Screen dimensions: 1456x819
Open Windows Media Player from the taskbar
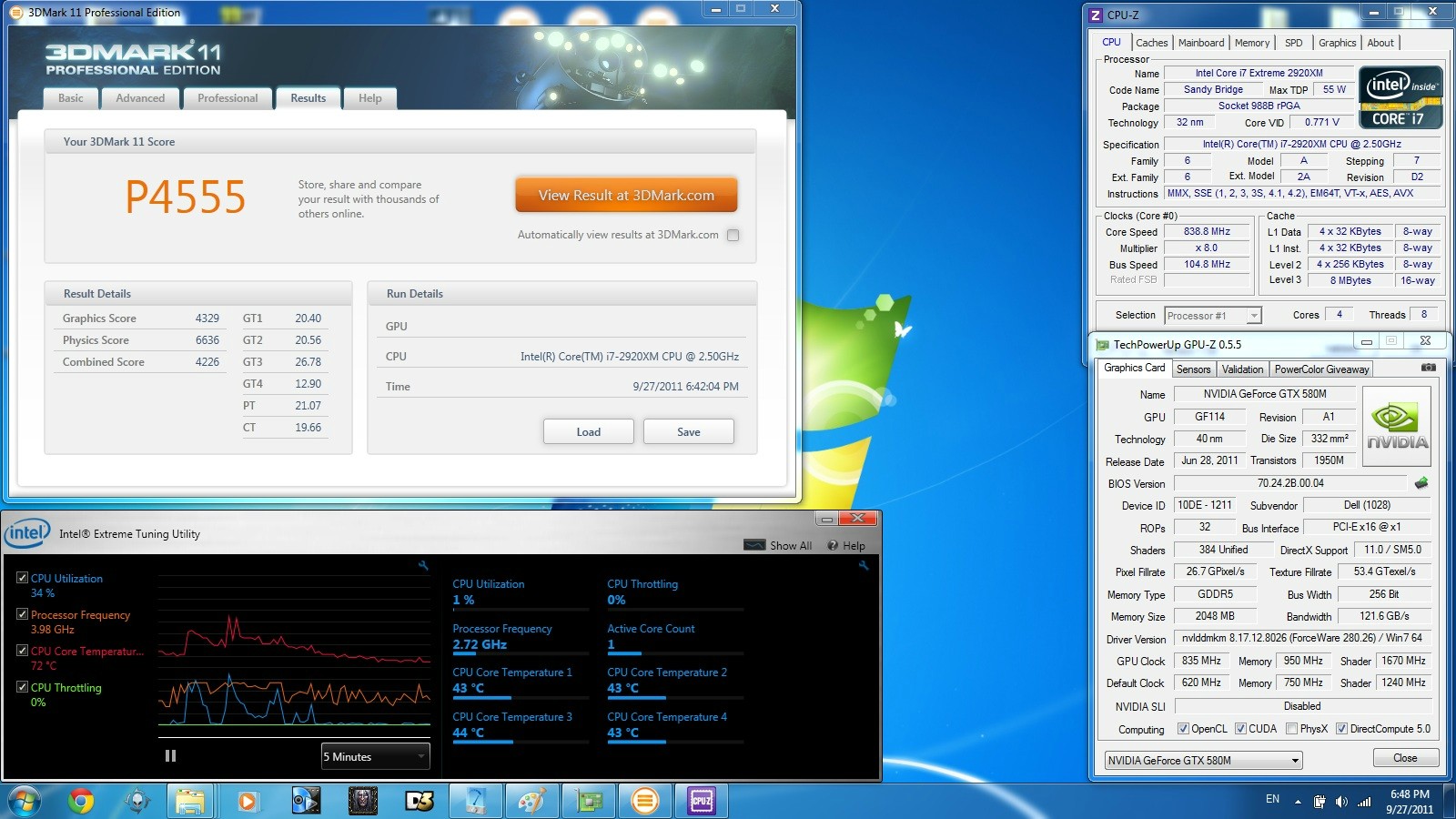[x=247, y=801]
